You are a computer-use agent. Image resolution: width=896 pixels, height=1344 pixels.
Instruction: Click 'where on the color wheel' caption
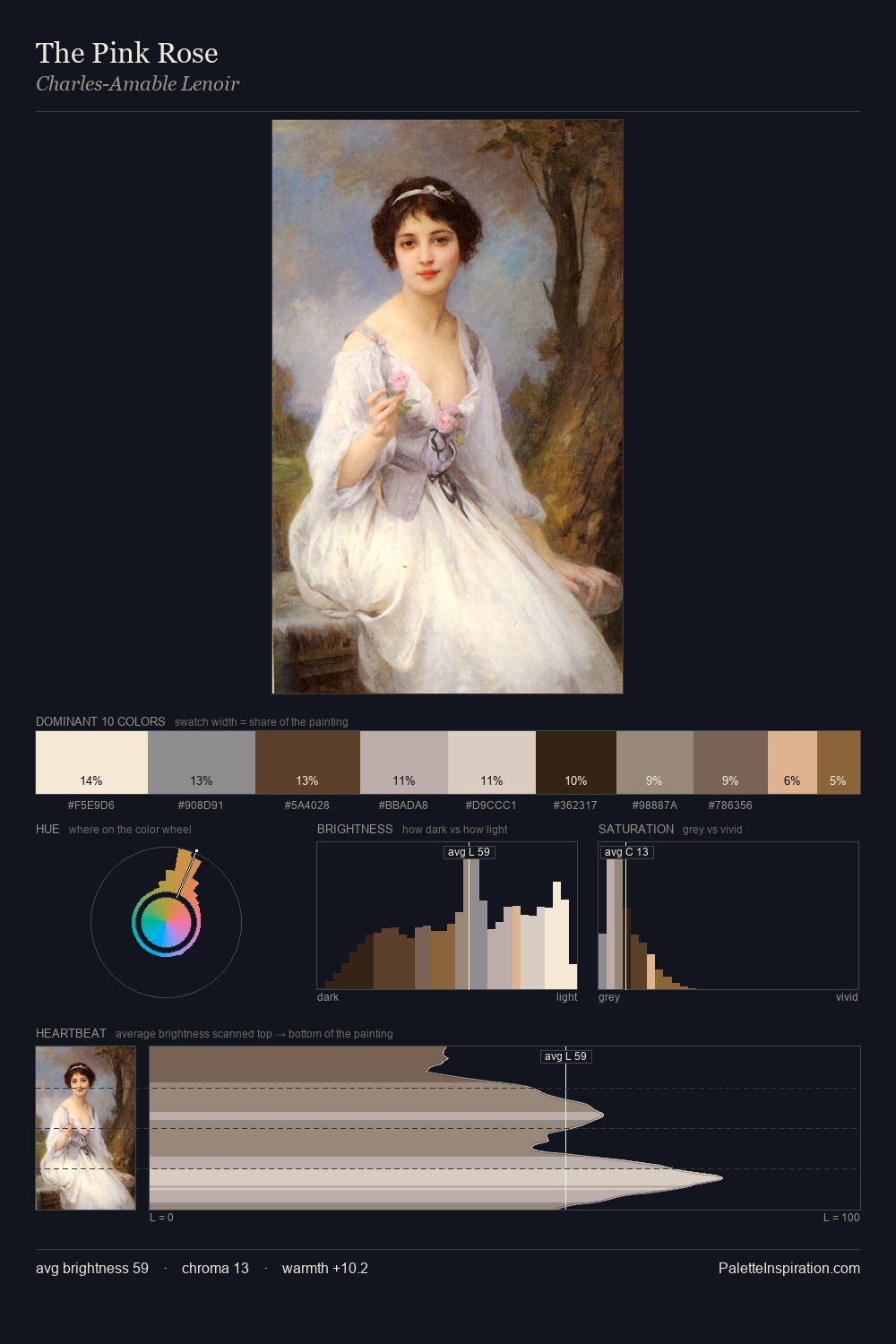click(130, 830)
